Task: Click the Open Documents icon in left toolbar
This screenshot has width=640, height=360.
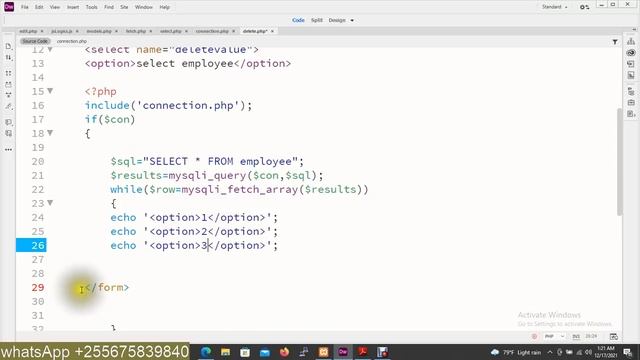Action: click(8, 46)
